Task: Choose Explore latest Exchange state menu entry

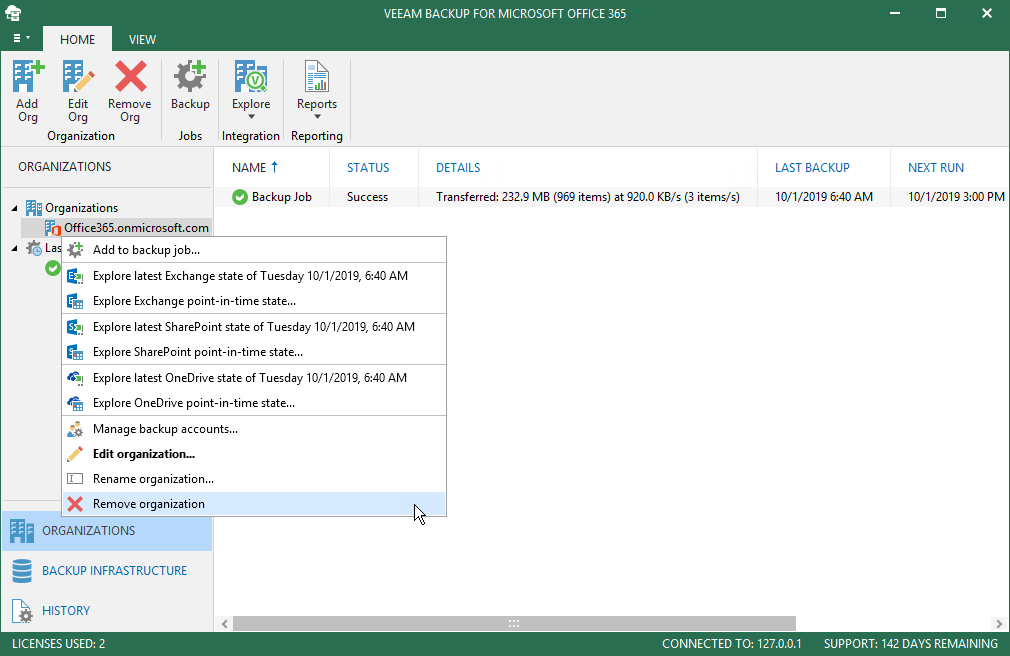Action: [254, 276]
